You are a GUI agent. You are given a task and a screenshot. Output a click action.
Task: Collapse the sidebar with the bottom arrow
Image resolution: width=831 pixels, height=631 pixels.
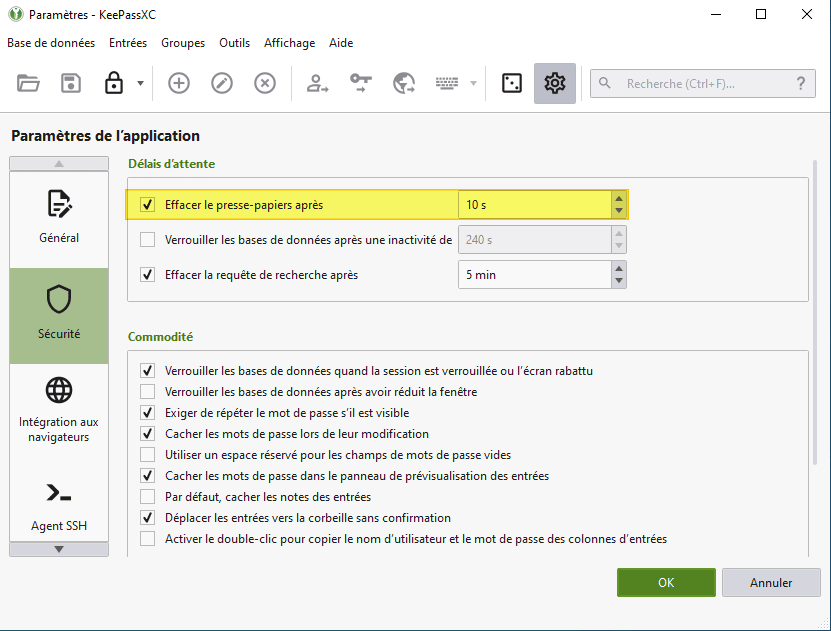pyautogui.click(x=58, y=548)
